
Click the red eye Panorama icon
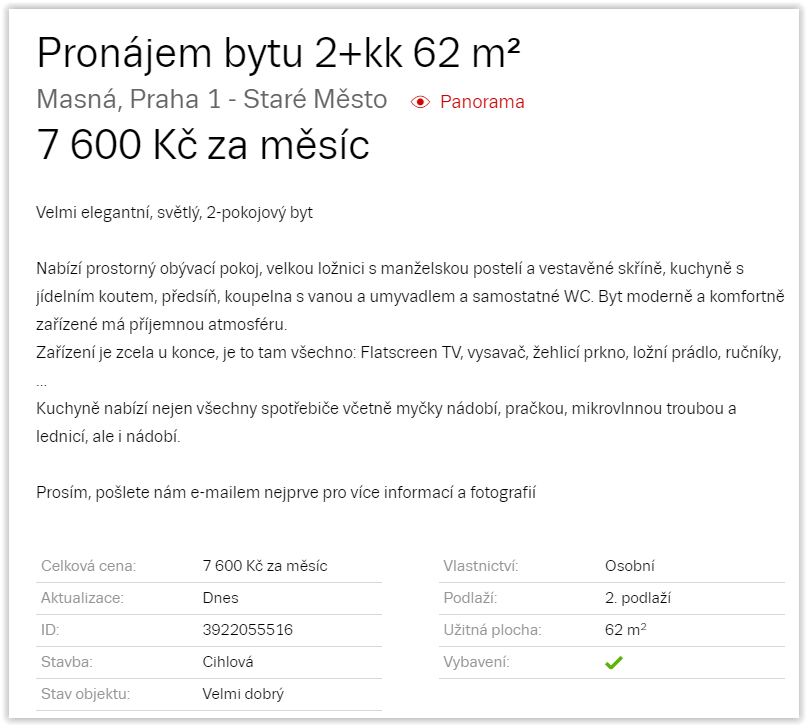[x=420, y=102]
